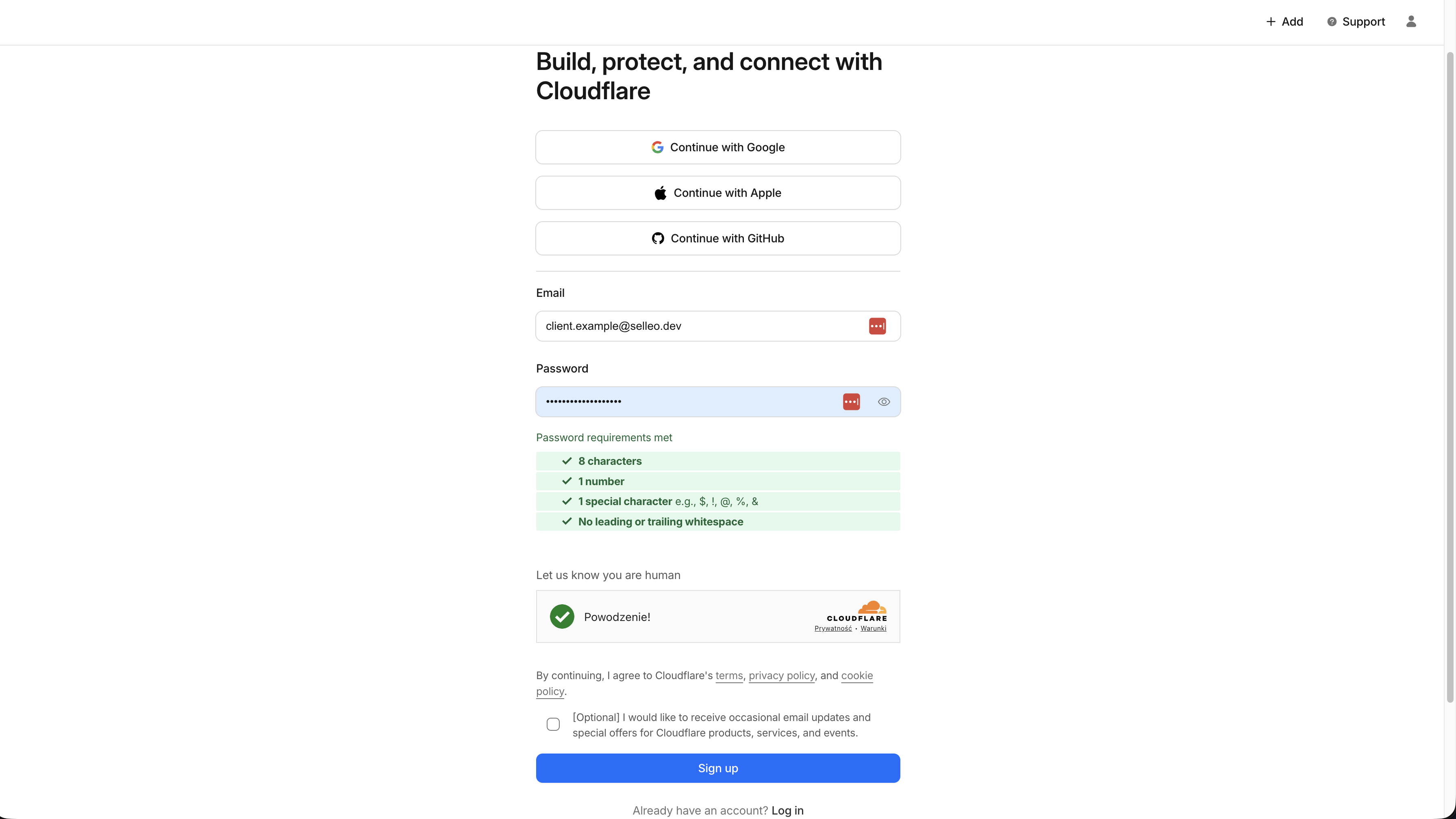Click the page's vertical scrollbar
This screenshot has height=819, width=1456.
point(1450,373)
